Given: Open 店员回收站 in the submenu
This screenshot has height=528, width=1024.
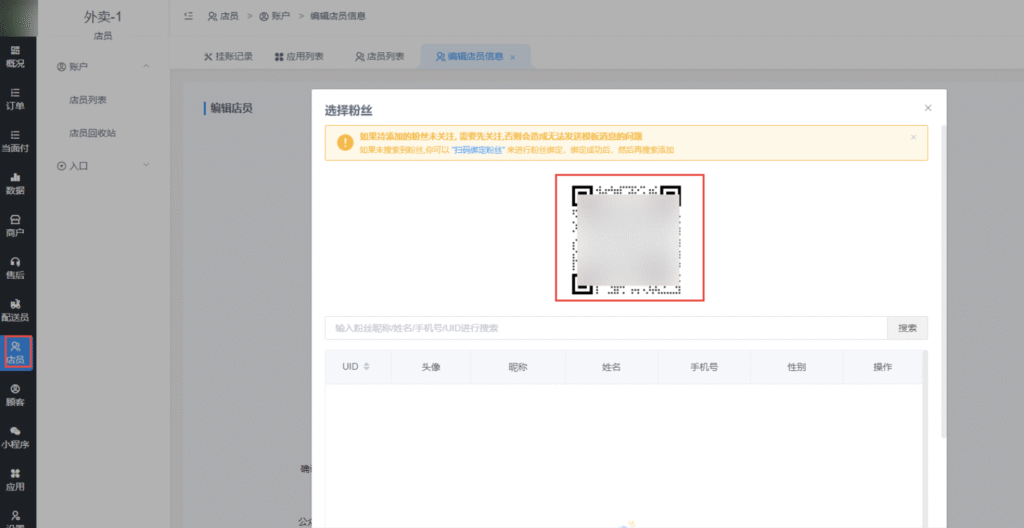Looking at the screenshot, I should (92, 133).
